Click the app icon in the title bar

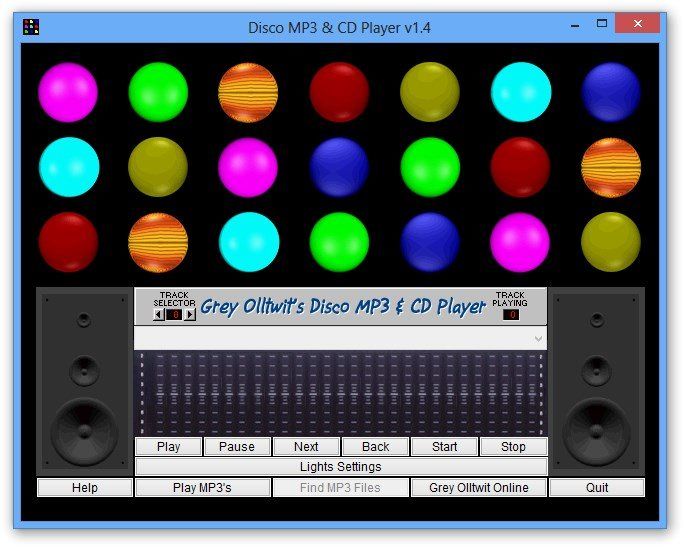tap(31, 27)
